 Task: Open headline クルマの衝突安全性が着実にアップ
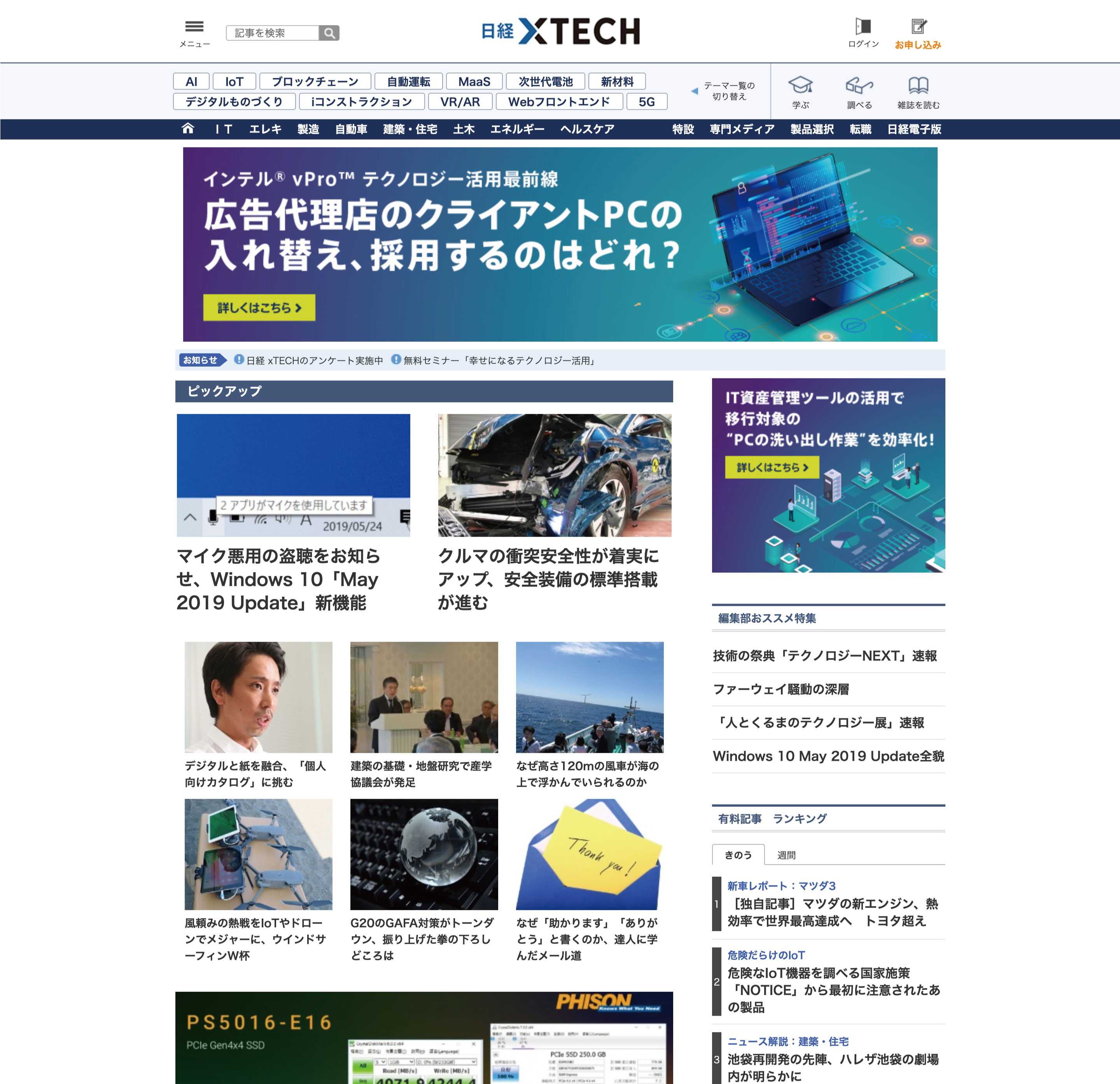tap(549, 579)
